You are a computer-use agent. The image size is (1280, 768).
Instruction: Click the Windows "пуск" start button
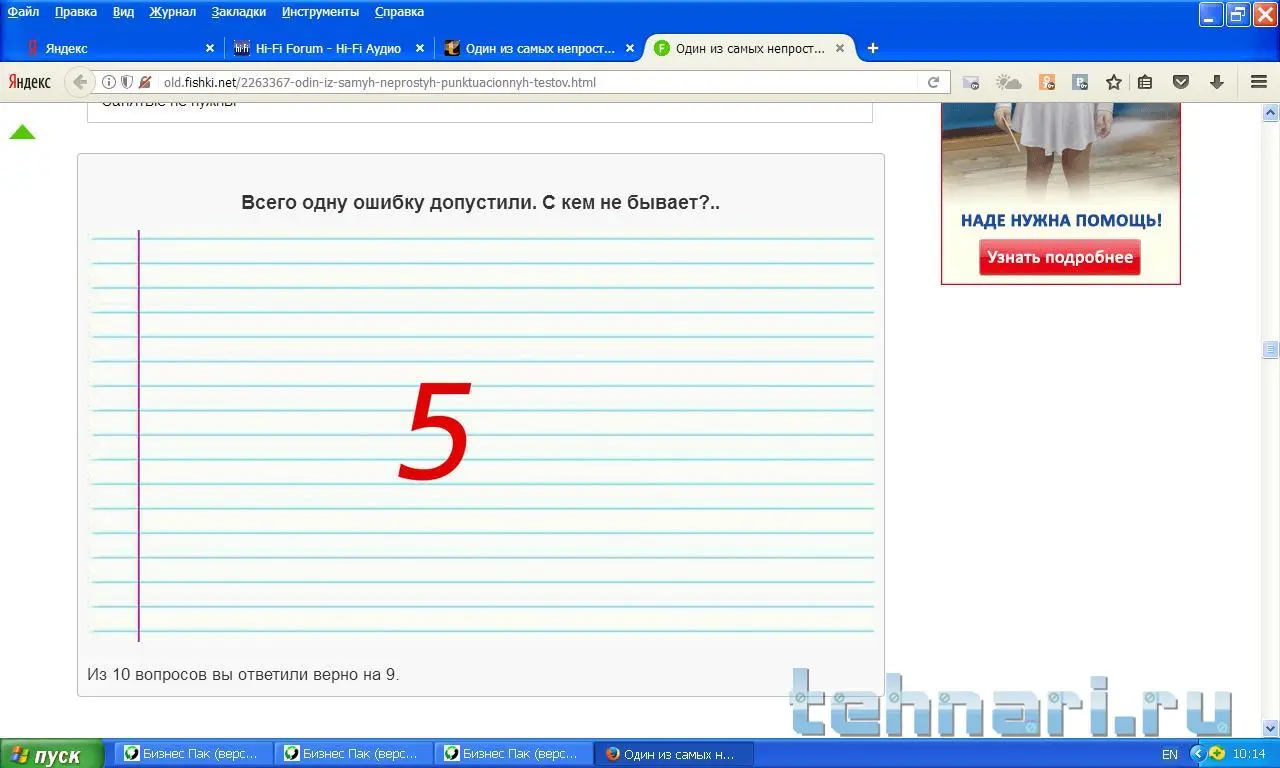52,755
